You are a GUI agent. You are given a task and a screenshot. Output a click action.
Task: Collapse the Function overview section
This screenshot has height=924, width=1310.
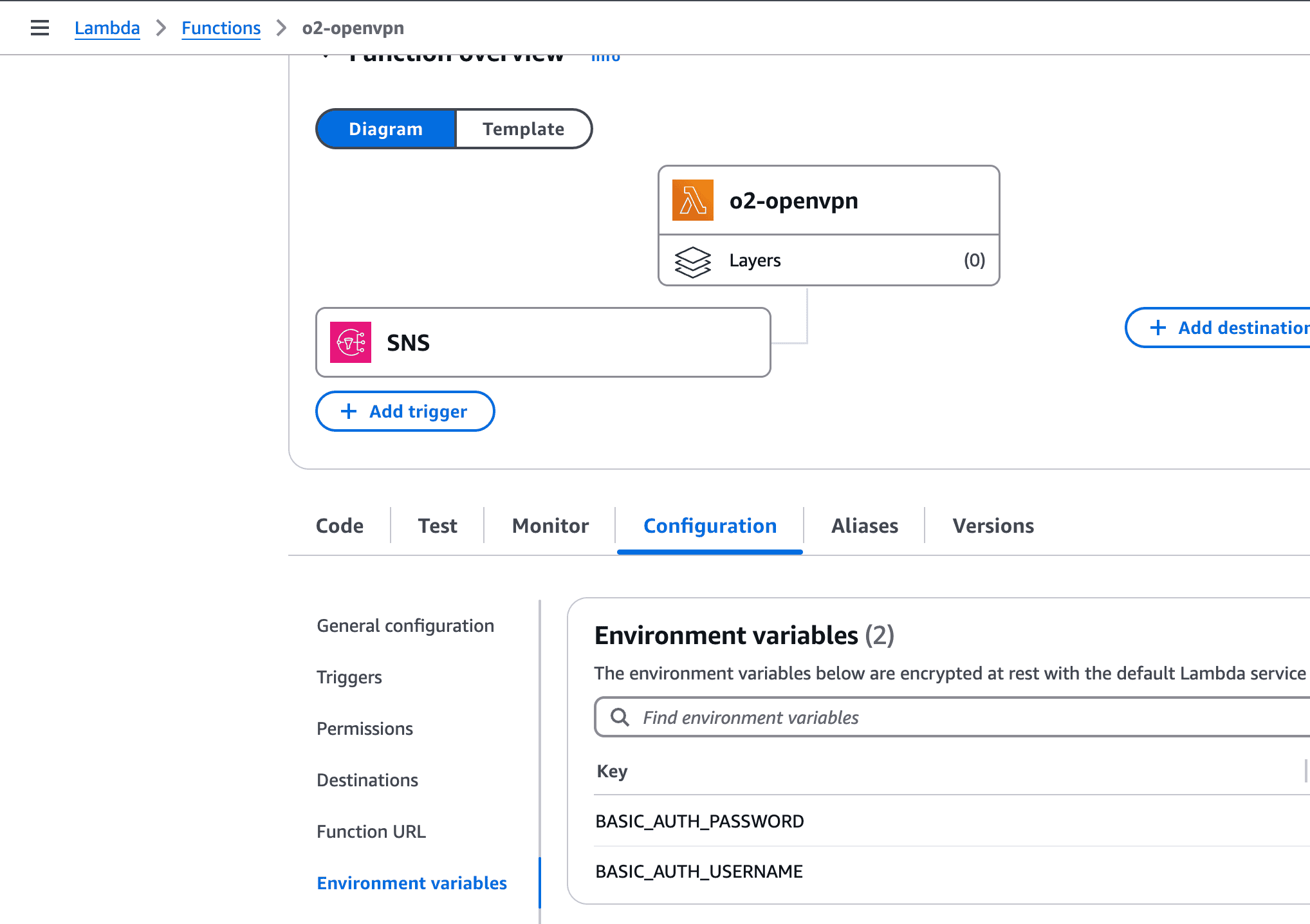pos(326,57)
